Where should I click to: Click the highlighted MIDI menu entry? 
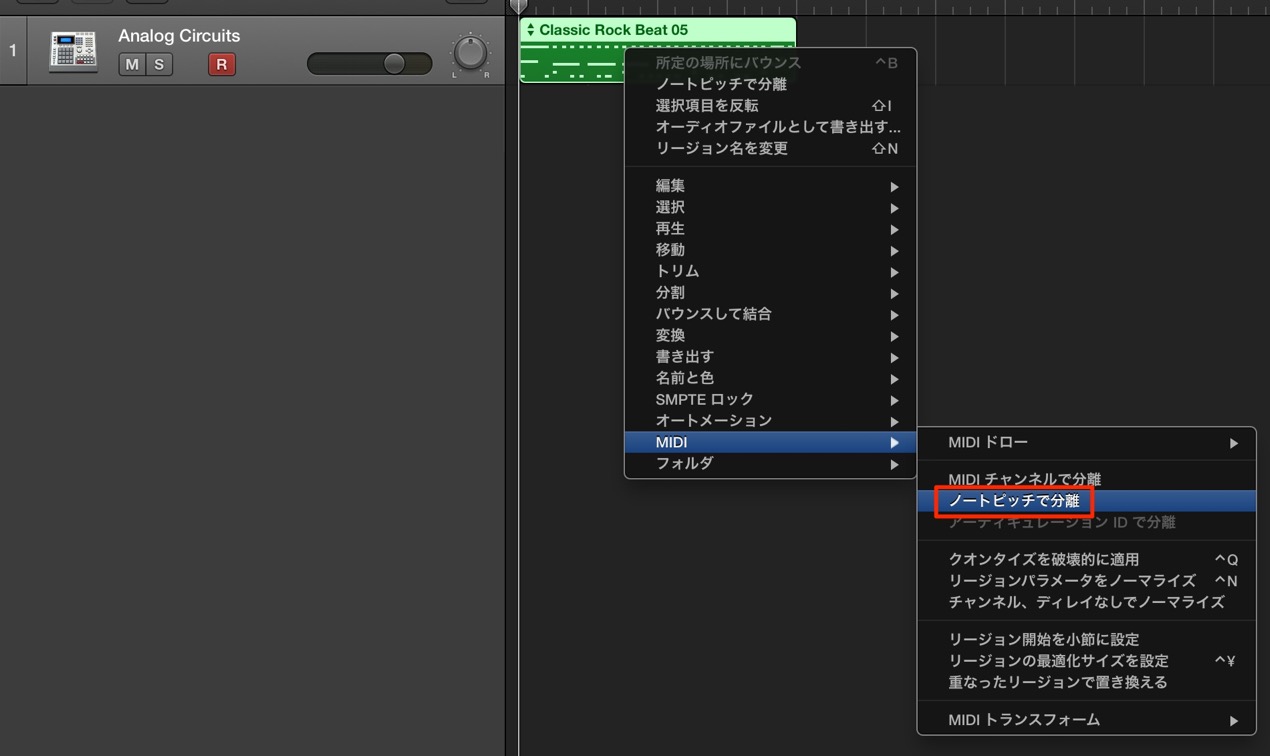(x=770, y=442)
